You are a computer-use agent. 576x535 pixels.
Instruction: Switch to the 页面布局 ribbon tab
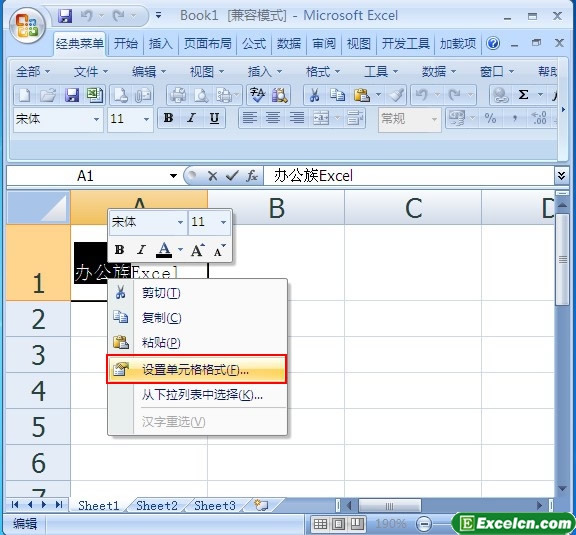[x=208, y=44]
